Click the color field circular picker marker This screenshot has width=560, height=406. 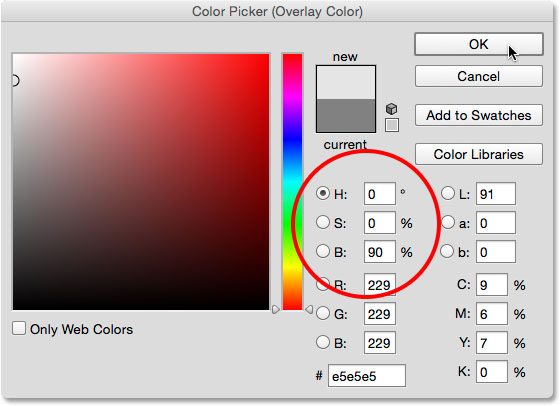click(14, 80)
